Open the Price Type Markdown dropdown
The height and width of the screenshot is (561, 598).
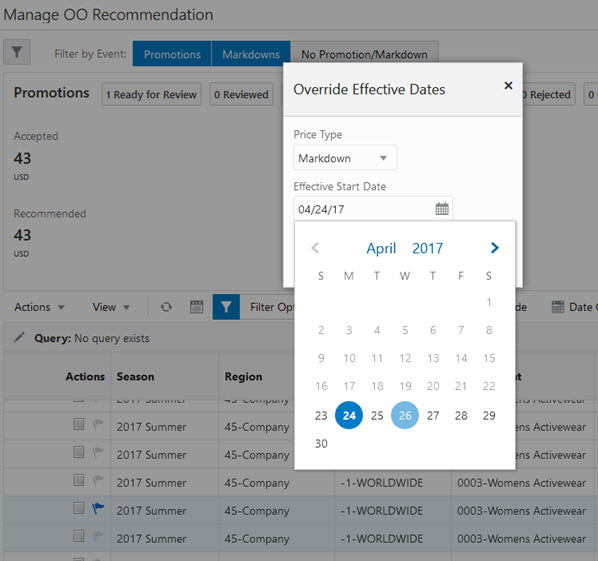(x=345, y=158)
